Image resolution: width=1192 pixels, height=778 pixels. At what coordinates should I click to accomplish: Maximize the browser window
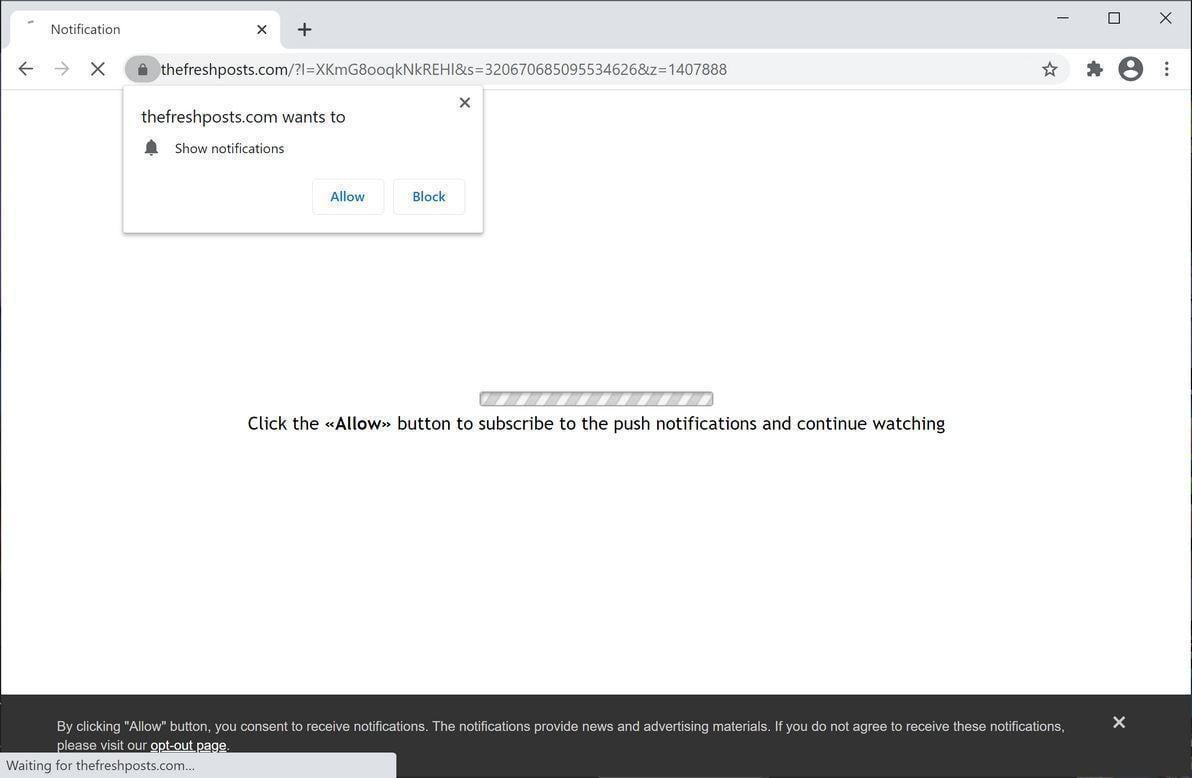click(x=1114, y=18)
